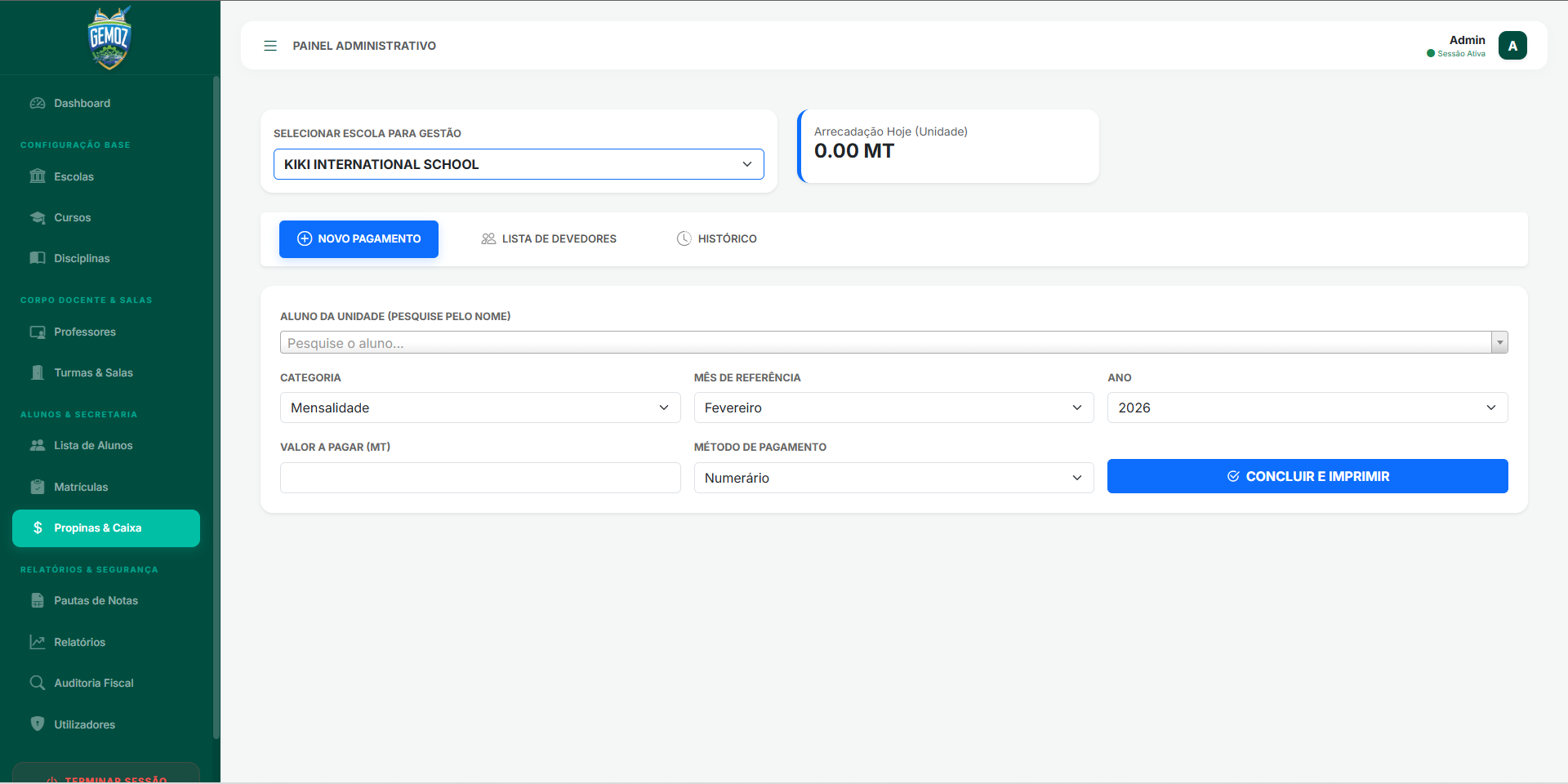Screen dimensions: 1568x784
Task: Switch to the Histórico tab
Action: click(717, 238)
